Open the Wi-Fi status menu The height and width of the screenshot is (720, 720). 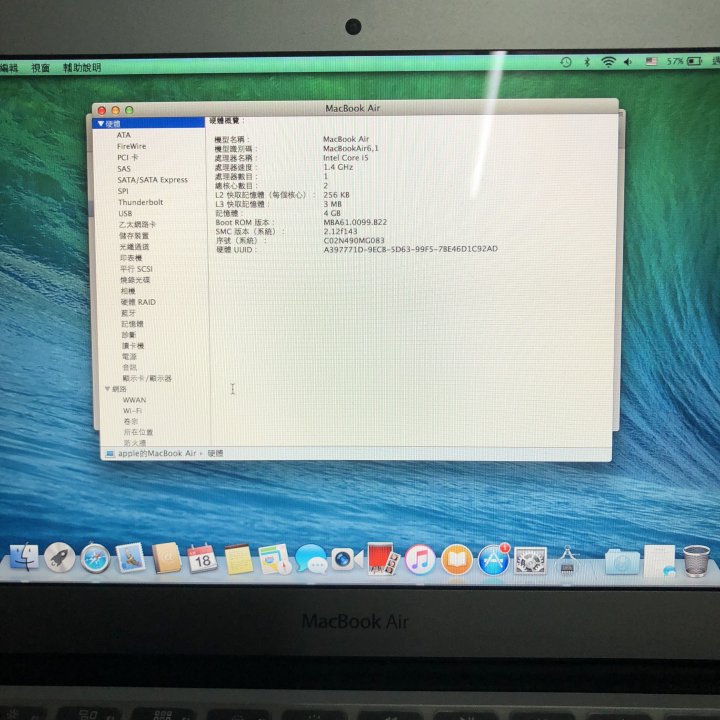(608, 62)
